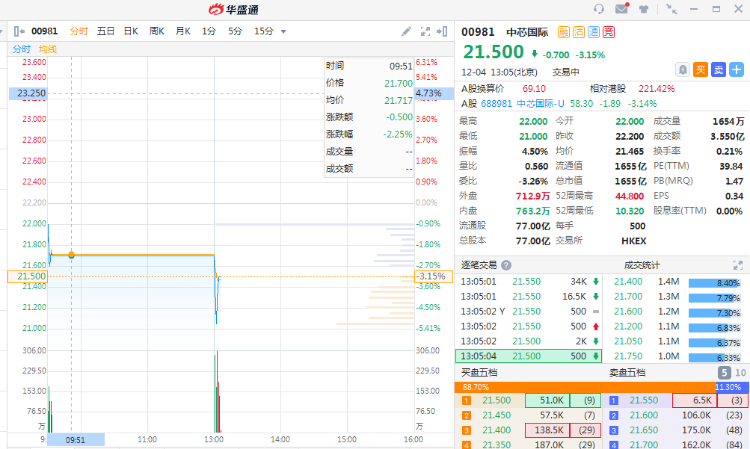Open the skin theme shirt icon

[x=643, y=9]
